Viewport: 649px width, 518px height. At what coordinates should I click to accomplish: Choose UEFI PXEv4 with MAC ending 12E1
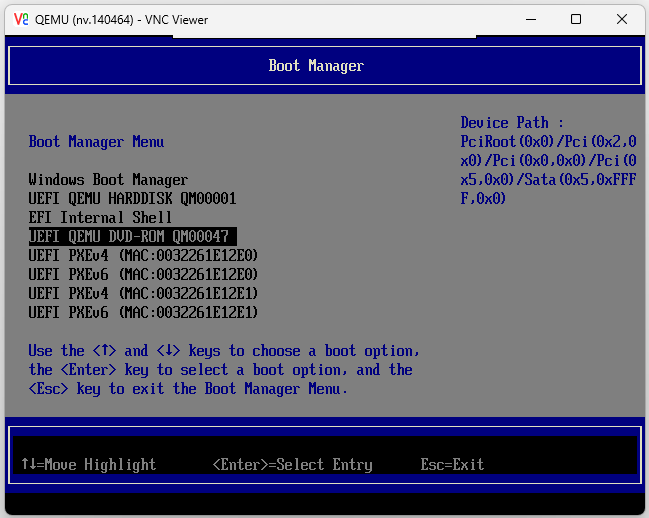point(143,294)
